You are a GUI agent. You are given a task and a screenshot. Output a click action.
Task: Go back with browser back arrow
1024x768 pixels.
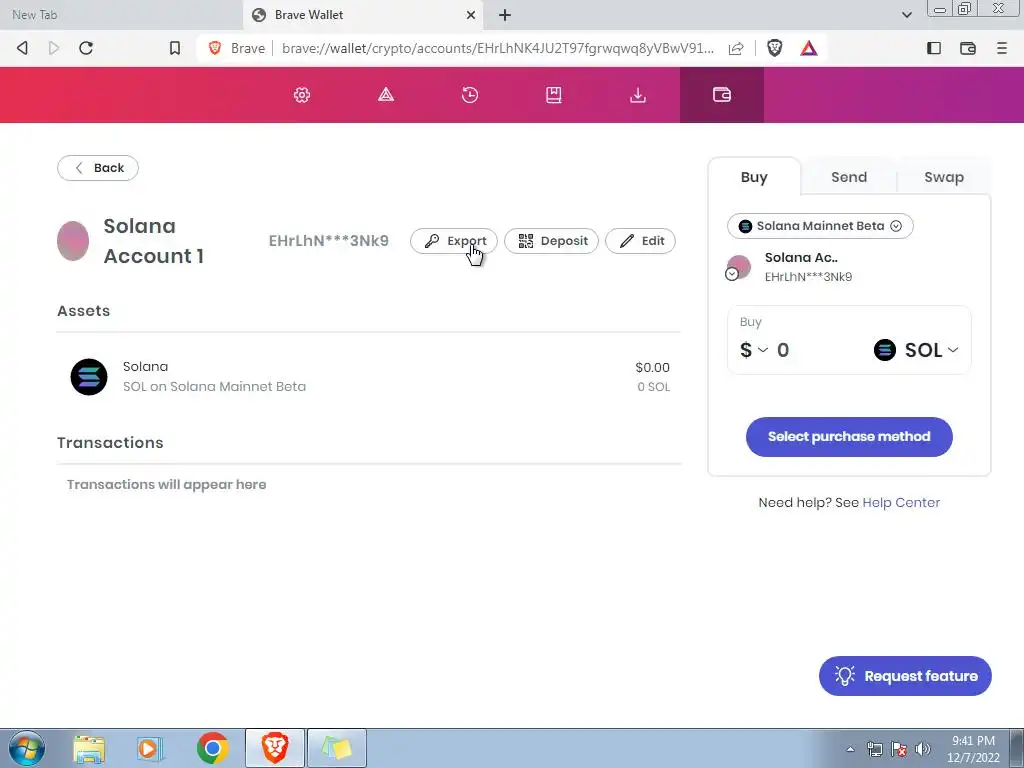coord(22,48)
